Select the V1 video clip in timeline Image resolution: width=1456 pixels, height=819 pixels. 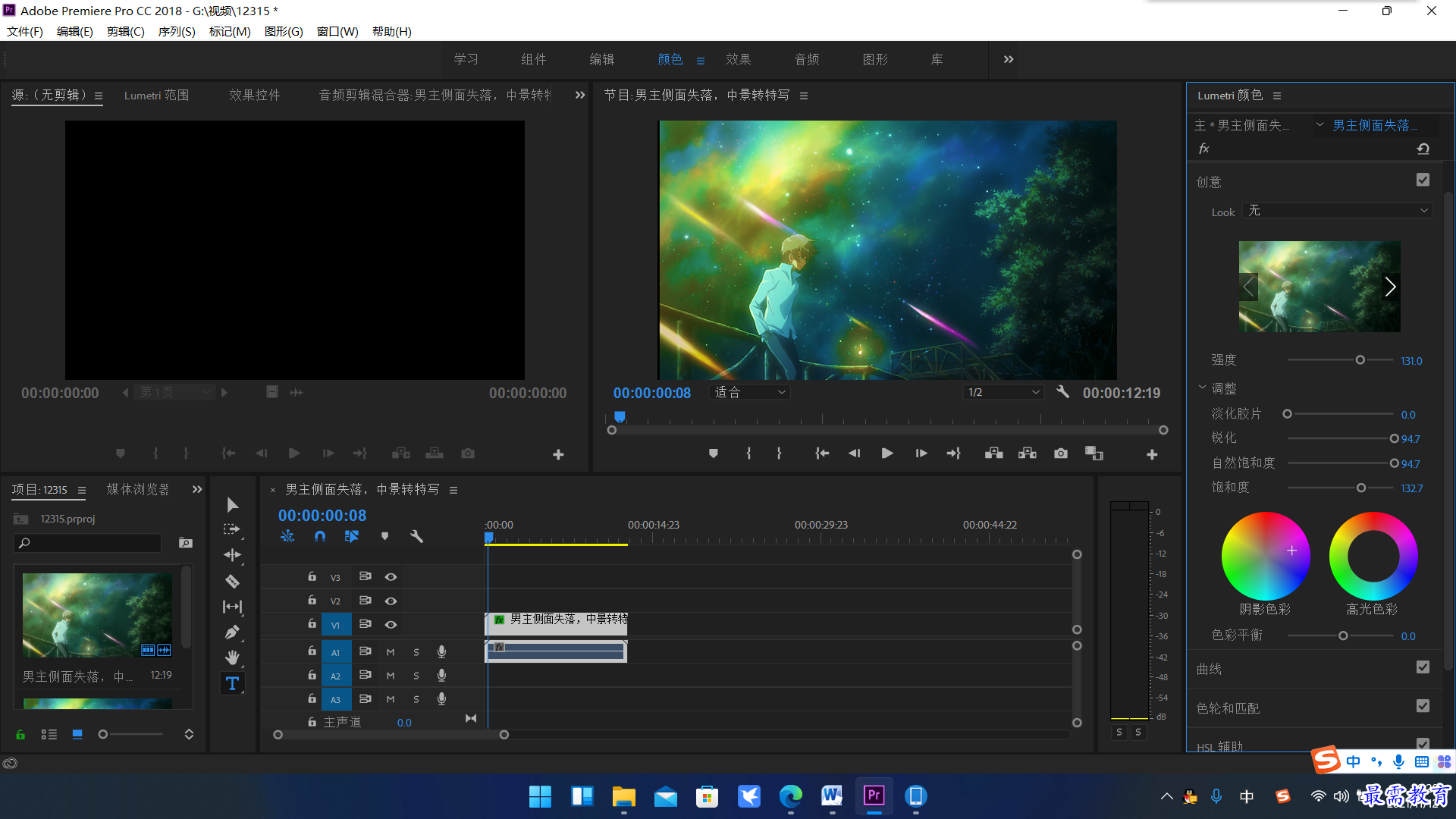click(x=557, y=624)
